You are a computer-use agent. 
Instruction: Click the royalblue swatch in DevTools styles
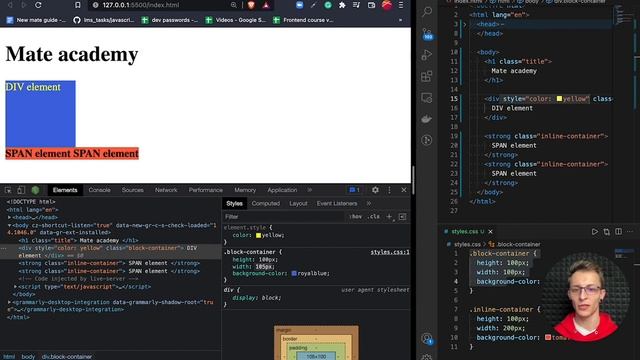(x=294, y=273)
